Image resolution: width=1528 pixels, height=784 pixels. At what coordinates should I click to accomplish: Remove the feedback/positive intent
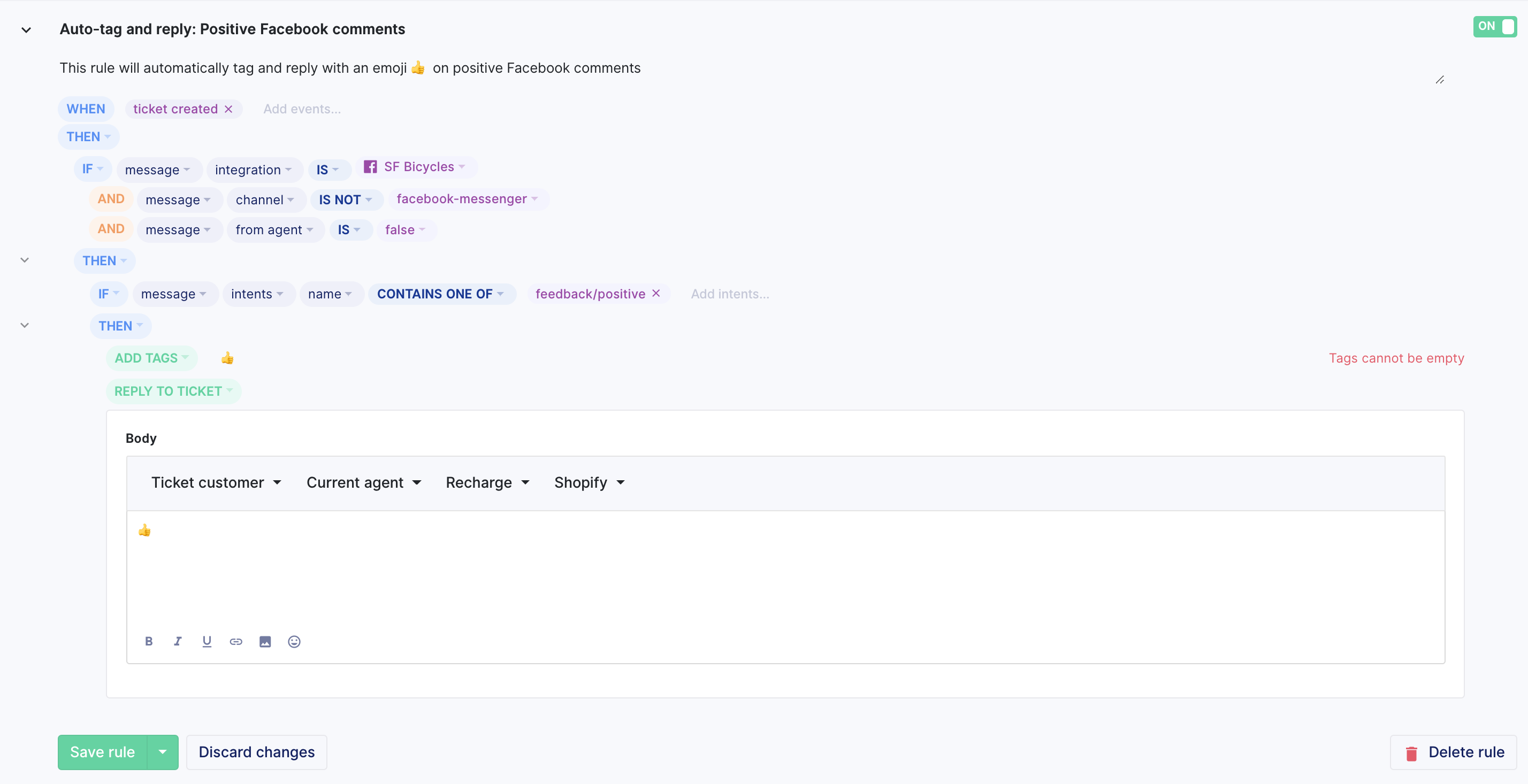pos(656,293)
